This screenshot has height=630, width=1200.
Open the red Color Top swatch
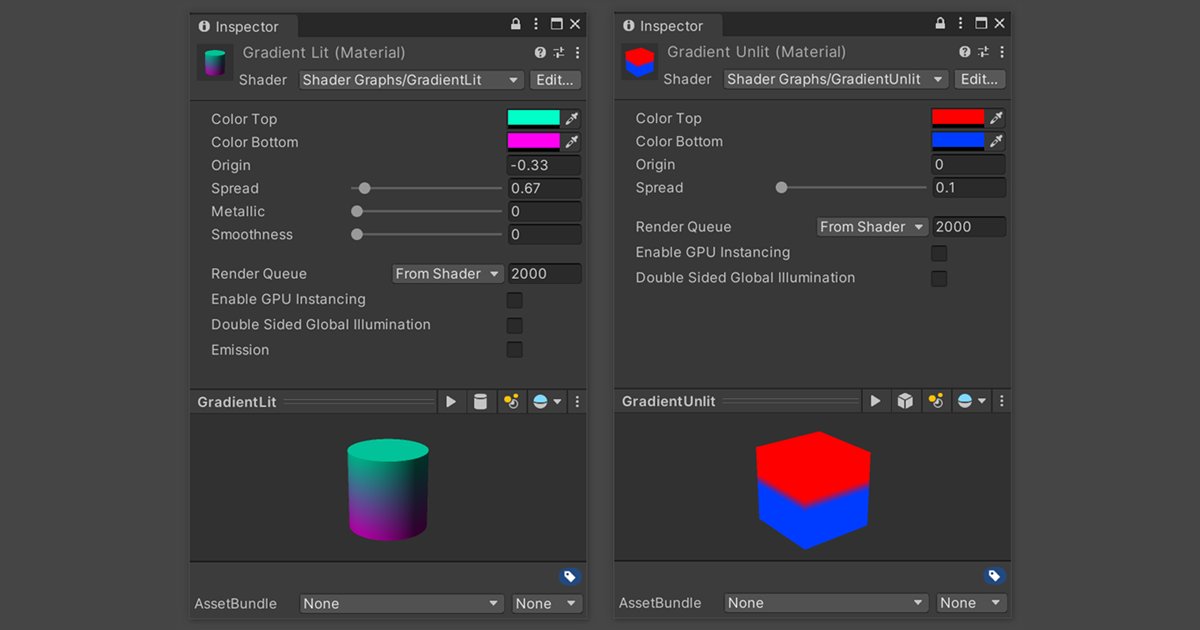pos(958,118)
